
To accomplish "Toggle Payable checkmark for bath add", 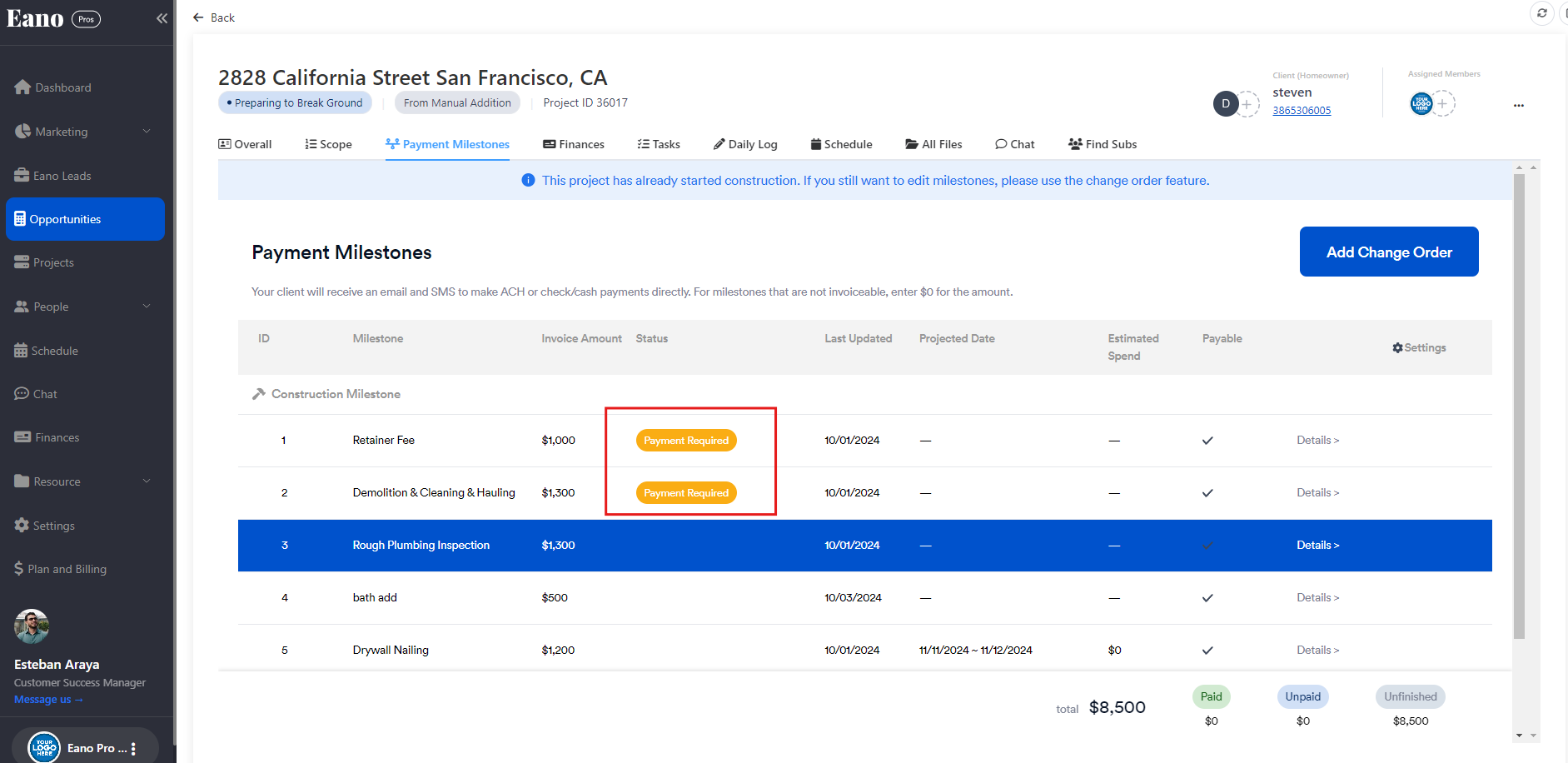I will pyautogui.click(x=1207, y=598).
